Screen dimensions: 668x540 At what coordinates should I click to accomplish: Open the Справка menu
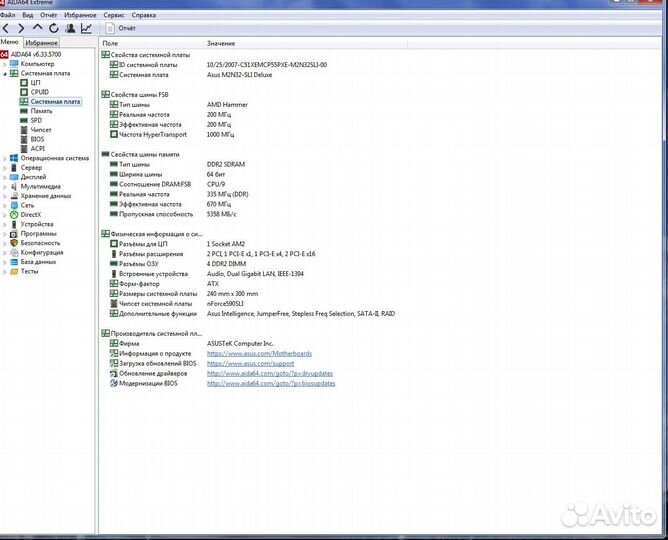point(144,16)
